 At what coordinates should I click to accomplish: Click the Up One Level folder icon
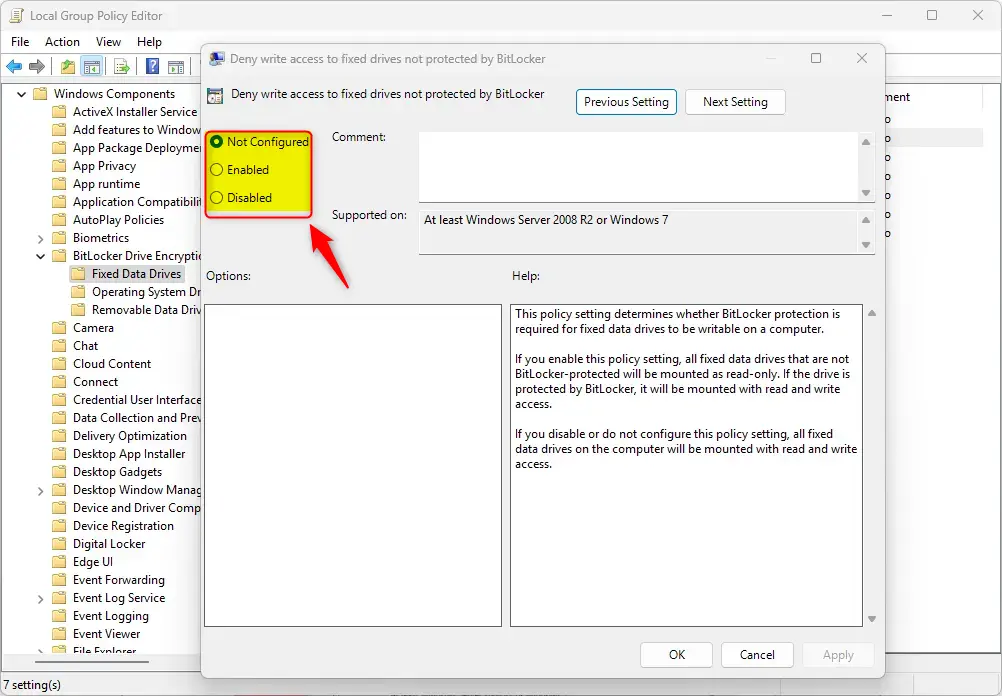[x=68, y=66]
